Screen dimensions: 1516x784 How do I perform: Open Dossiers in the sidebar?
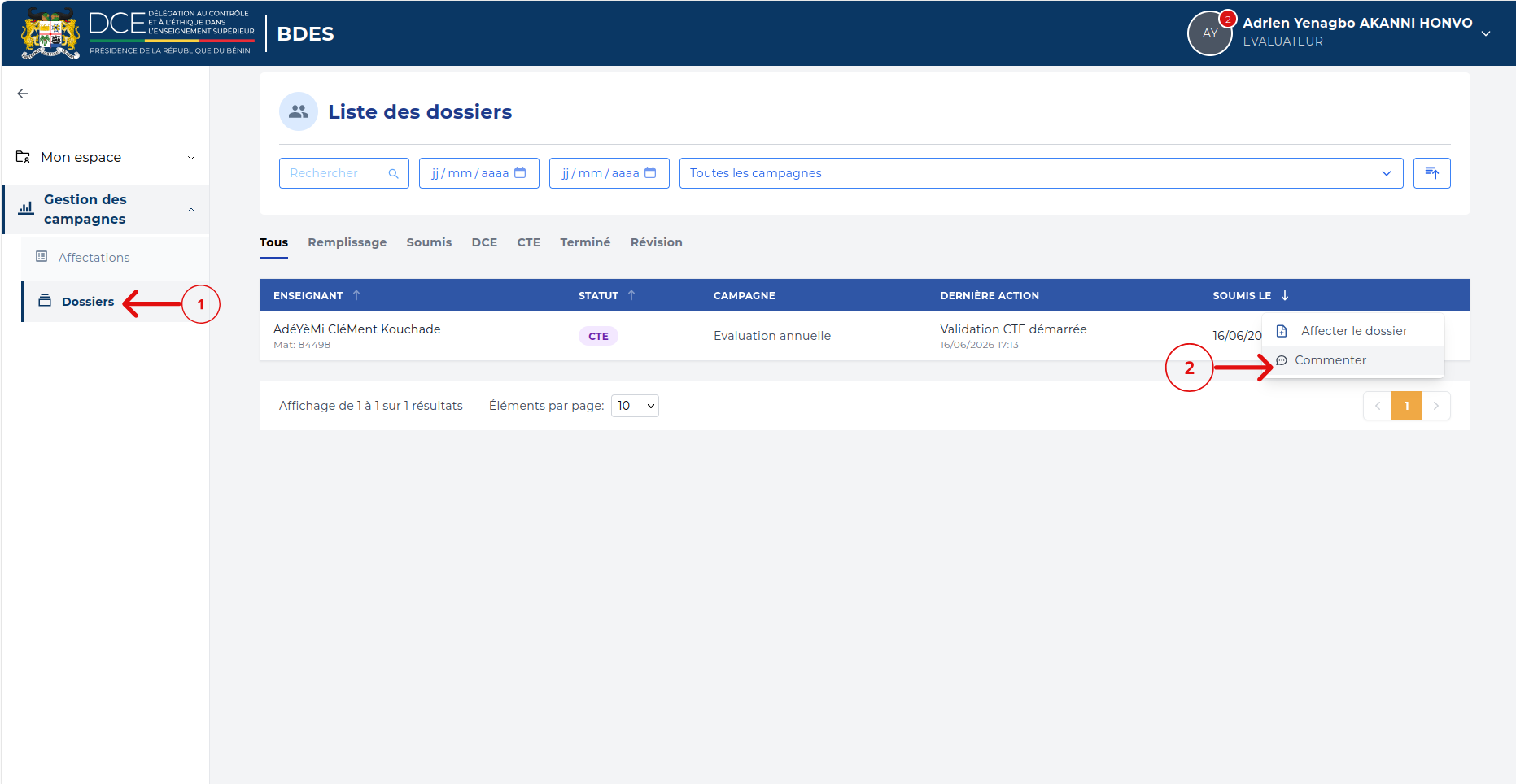[x=88, y=302]
